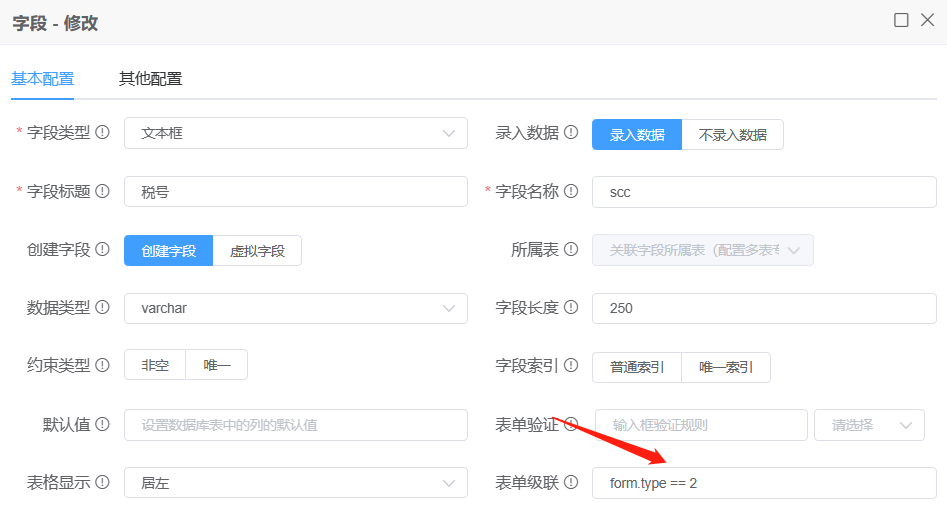Image resolution: width=947 pixels, height=524 pixels.
Task: Click the 默认值 input field
Action: click(x=295, y=425)
